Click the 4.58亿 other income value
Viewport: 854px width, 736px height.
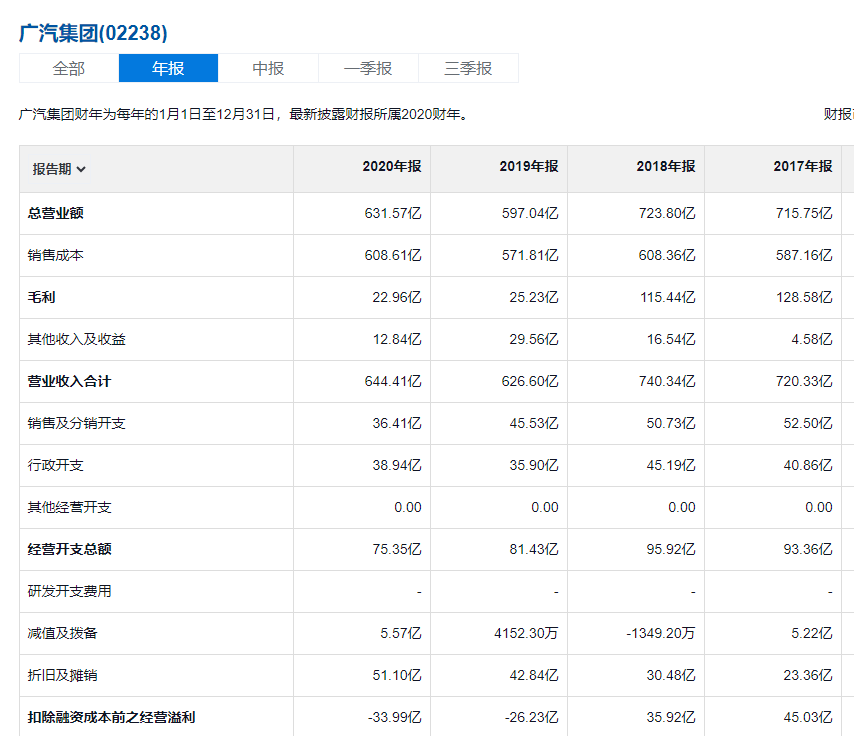[x=812, y=339]
